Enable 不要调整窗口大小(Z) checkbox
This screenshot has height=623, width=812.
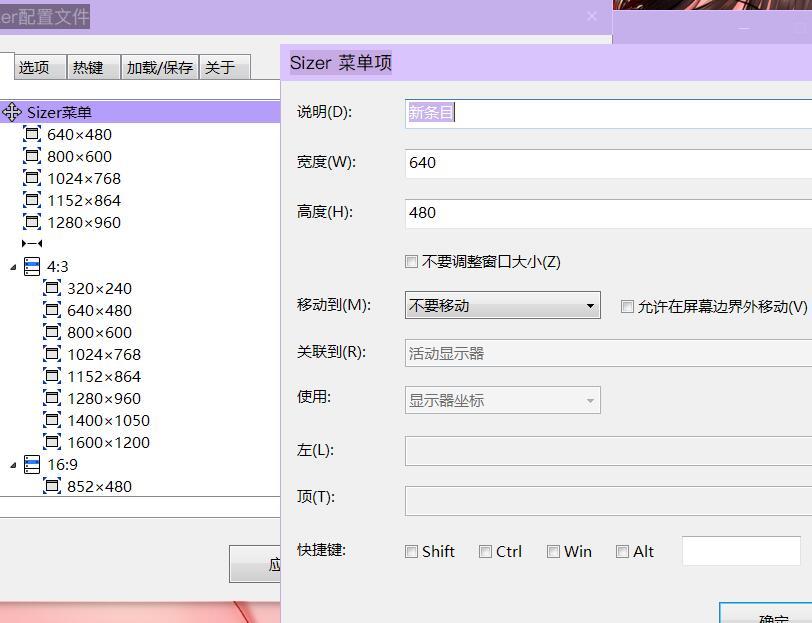(x=411, y=262)
